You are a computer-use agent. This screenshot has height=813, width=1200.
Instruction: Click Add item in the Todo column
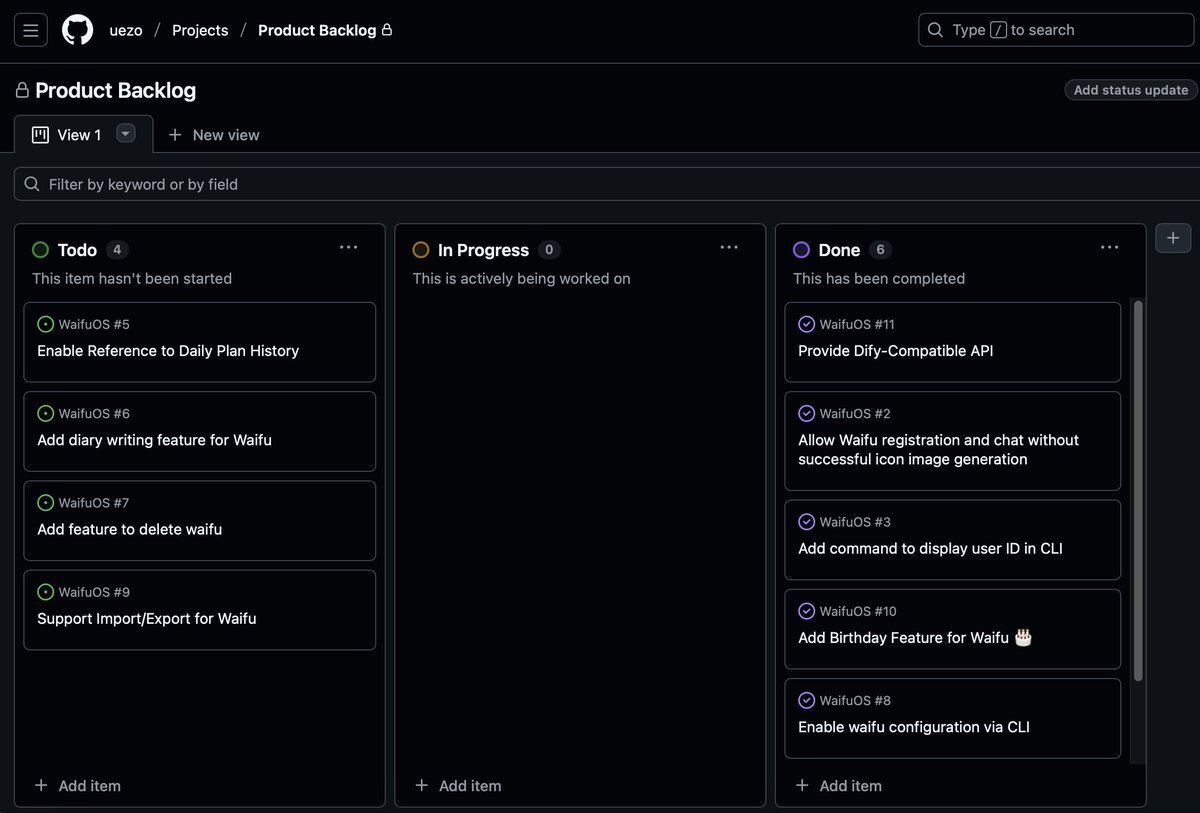78,786
